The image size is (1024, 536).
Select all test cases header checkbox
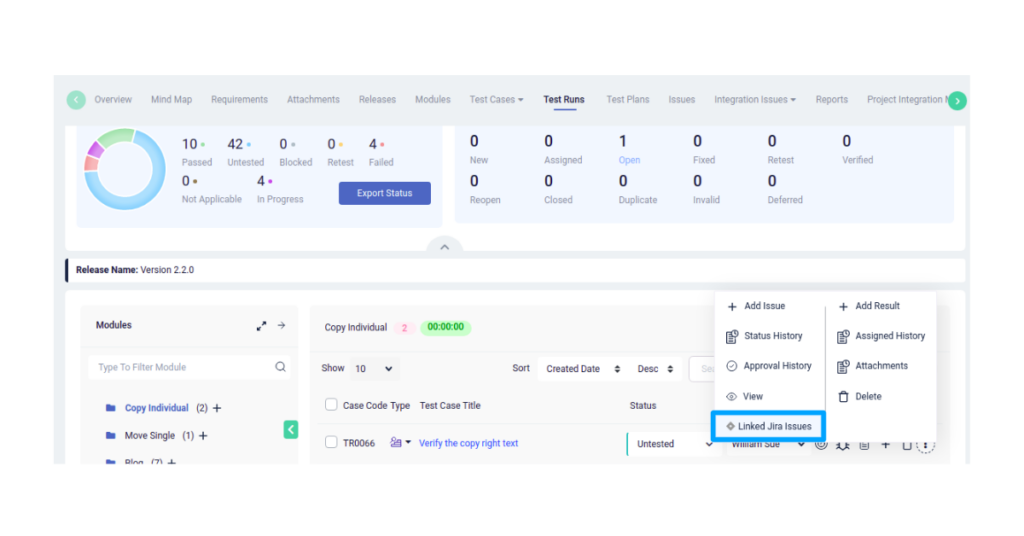pos(331,405)
